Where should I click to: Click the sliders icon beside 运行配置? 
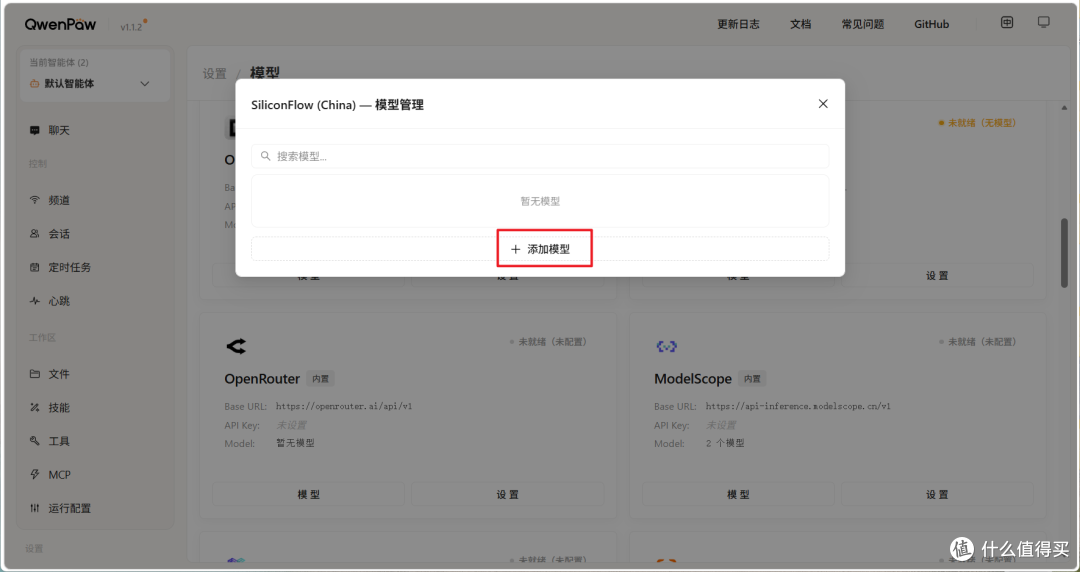(x=34, y=508)
